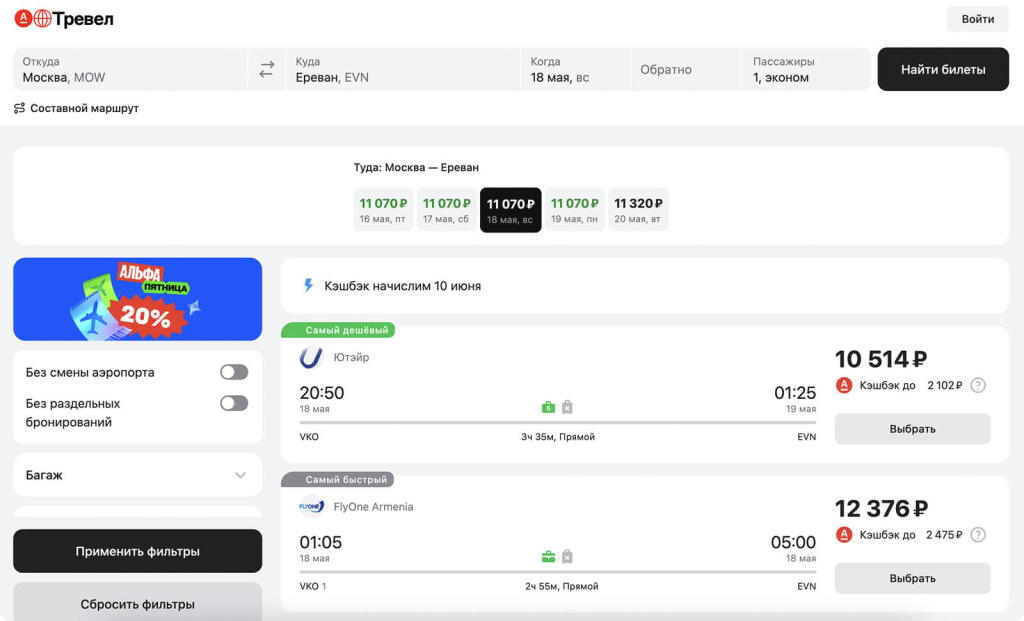Click the lightning cashback icon
The width and height of the screenshot is (1024, 621).
tap(308, 285)
